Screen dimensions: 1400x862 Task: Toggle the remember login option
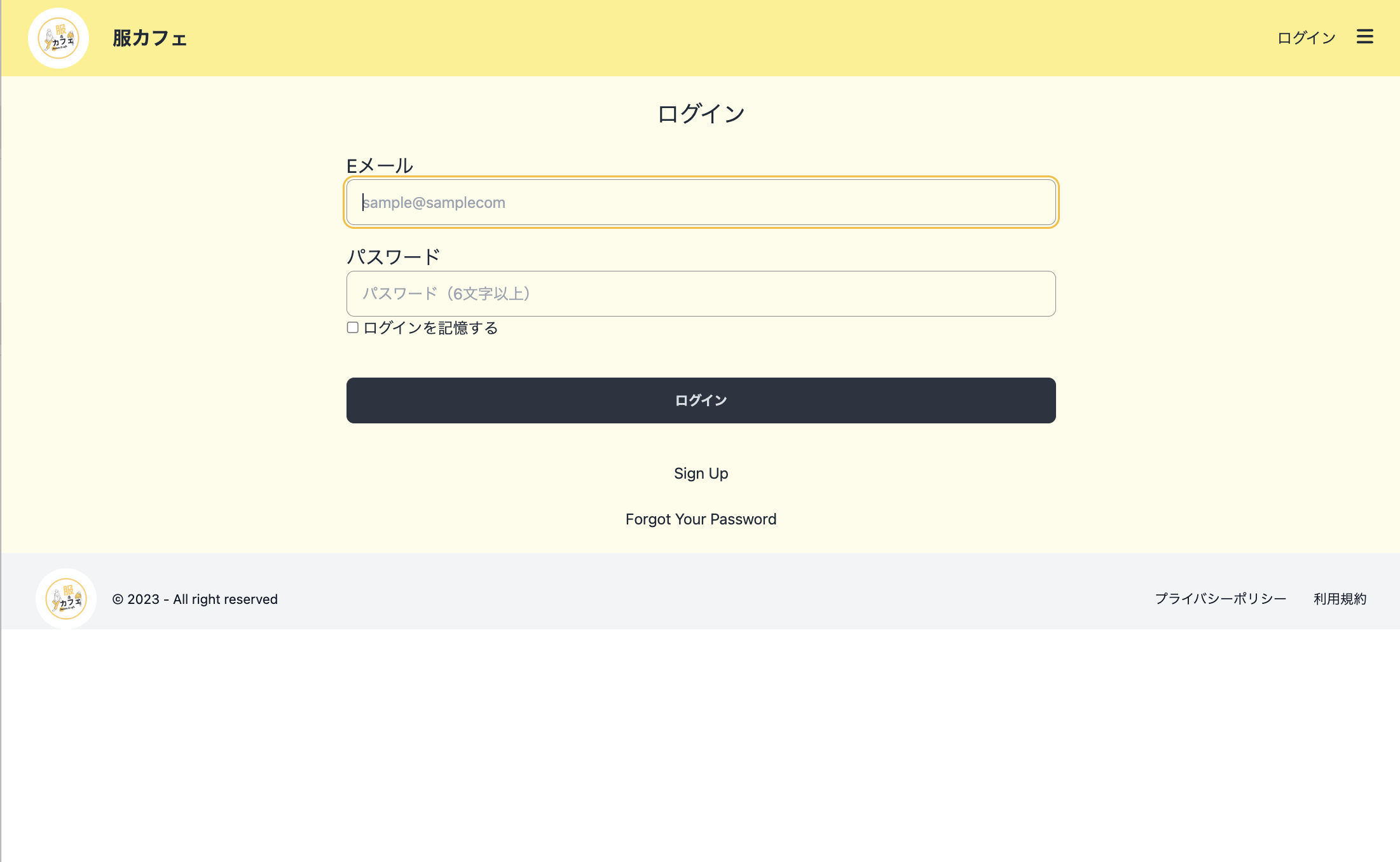[352, 327]
